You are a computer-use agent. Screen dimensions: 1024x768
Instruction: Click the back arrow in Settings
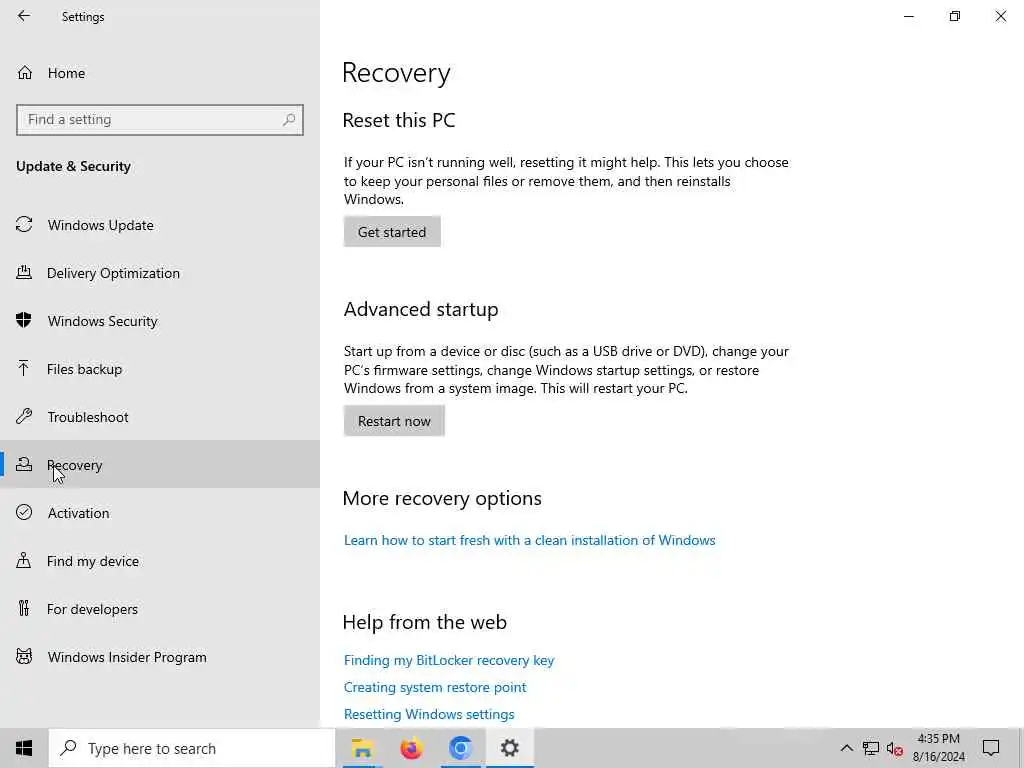coord(24,16)
